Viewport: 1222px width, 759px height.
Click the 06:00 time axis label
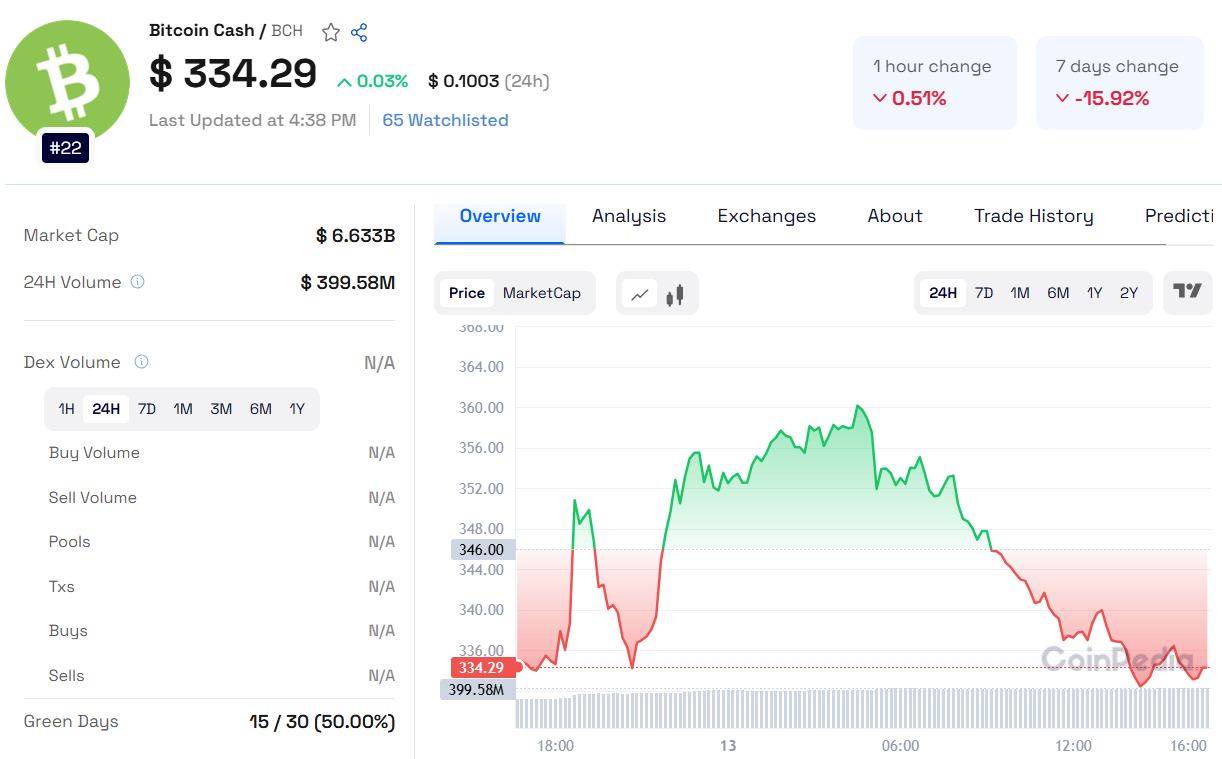(x=900, y=746)
